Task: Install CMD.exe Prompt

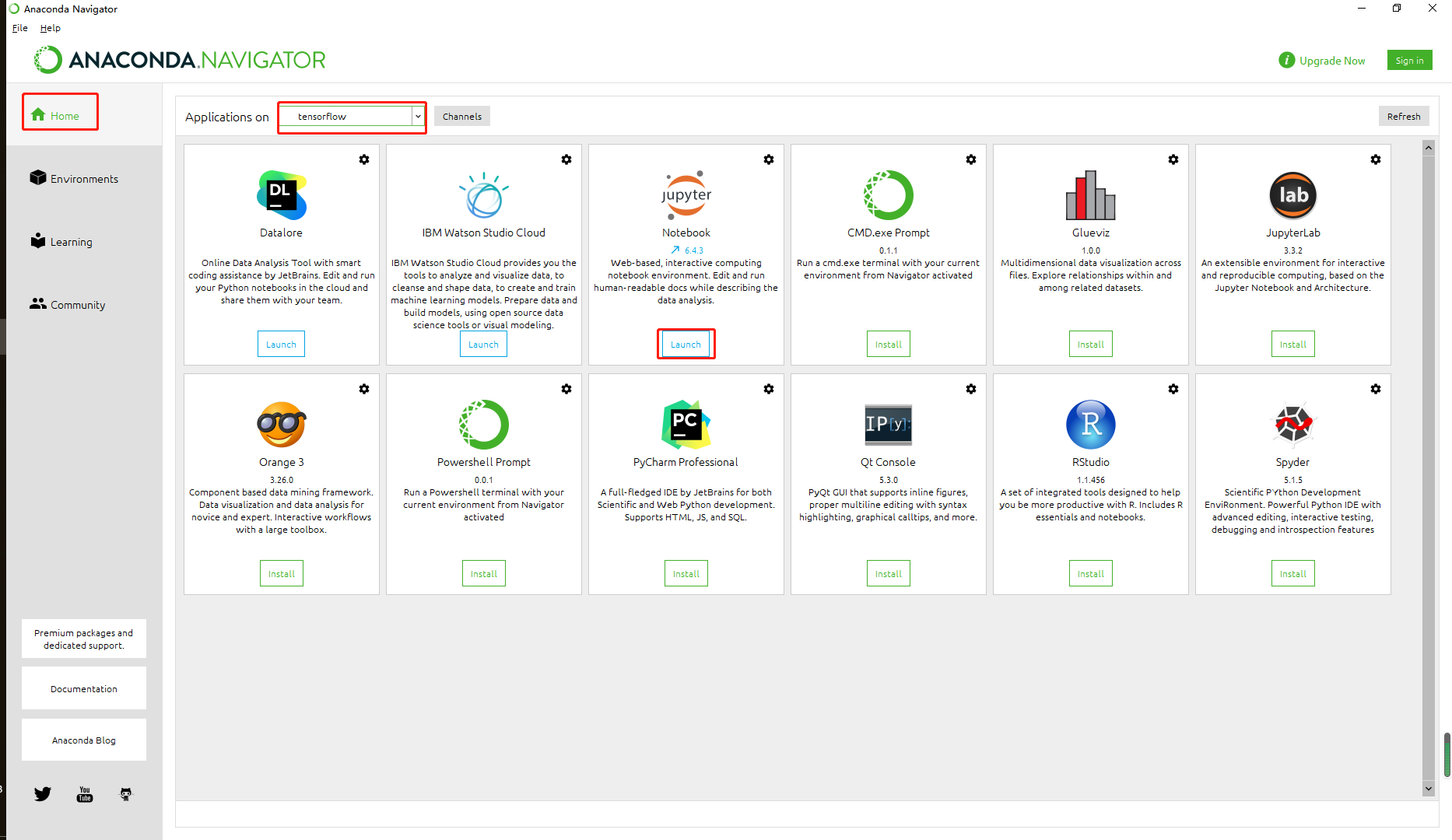Action: pyautogui.click(x=889, y=345)
